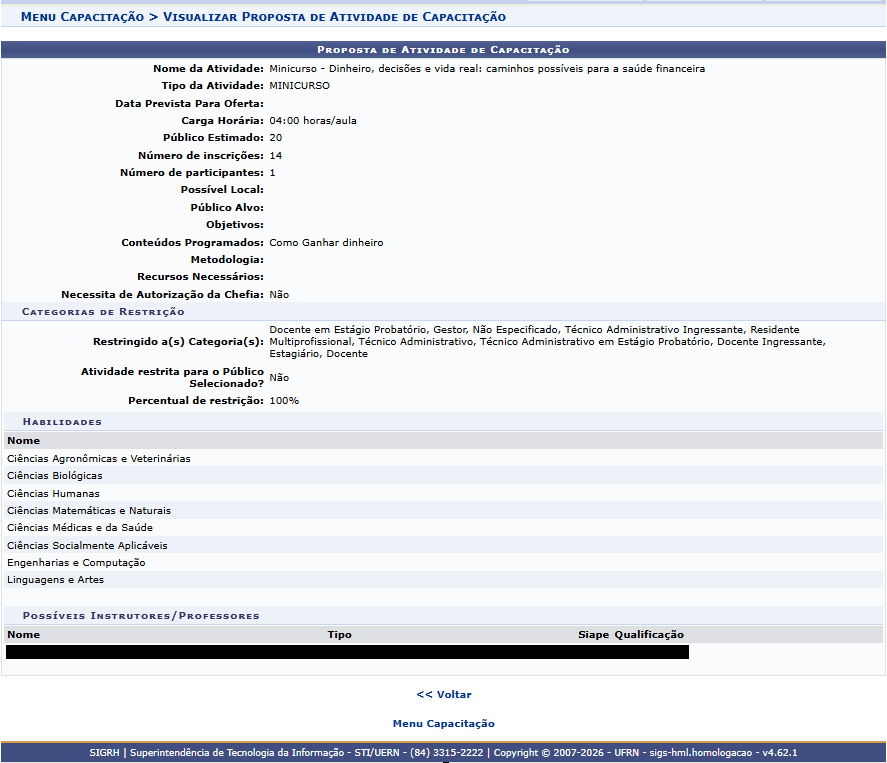Click the 'Qualificação' column header

click(x=649, y=635)
